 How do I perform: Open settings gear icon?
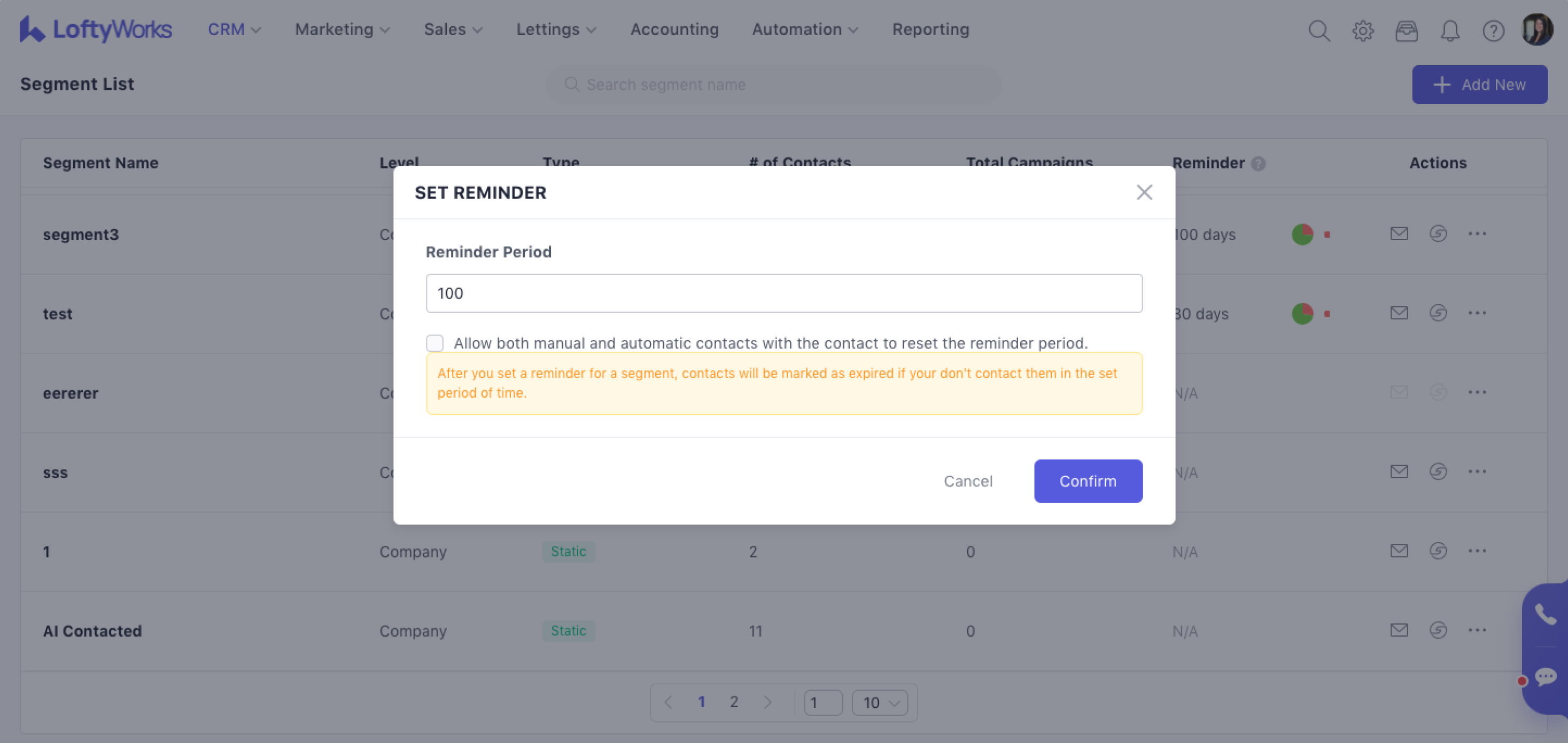[1363, 30]
